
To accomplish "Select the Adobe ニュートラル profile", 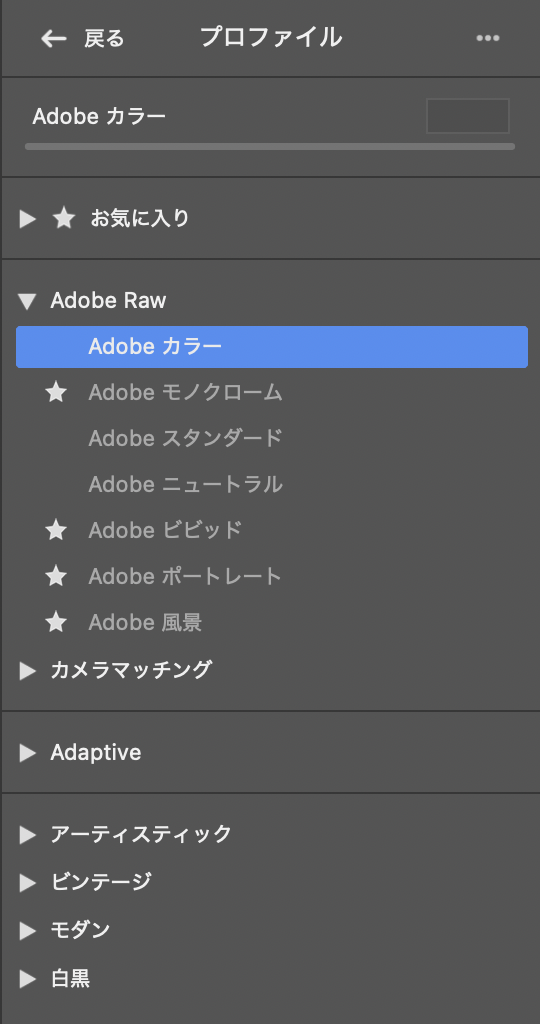I will click(185, 485).
